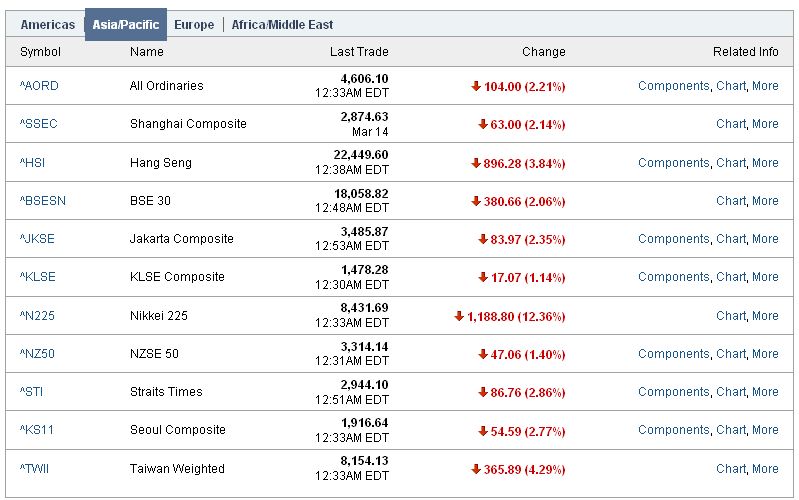Click More link in KLSE Composite row
This screenshot has width=799, height=500.
[765, 277]
